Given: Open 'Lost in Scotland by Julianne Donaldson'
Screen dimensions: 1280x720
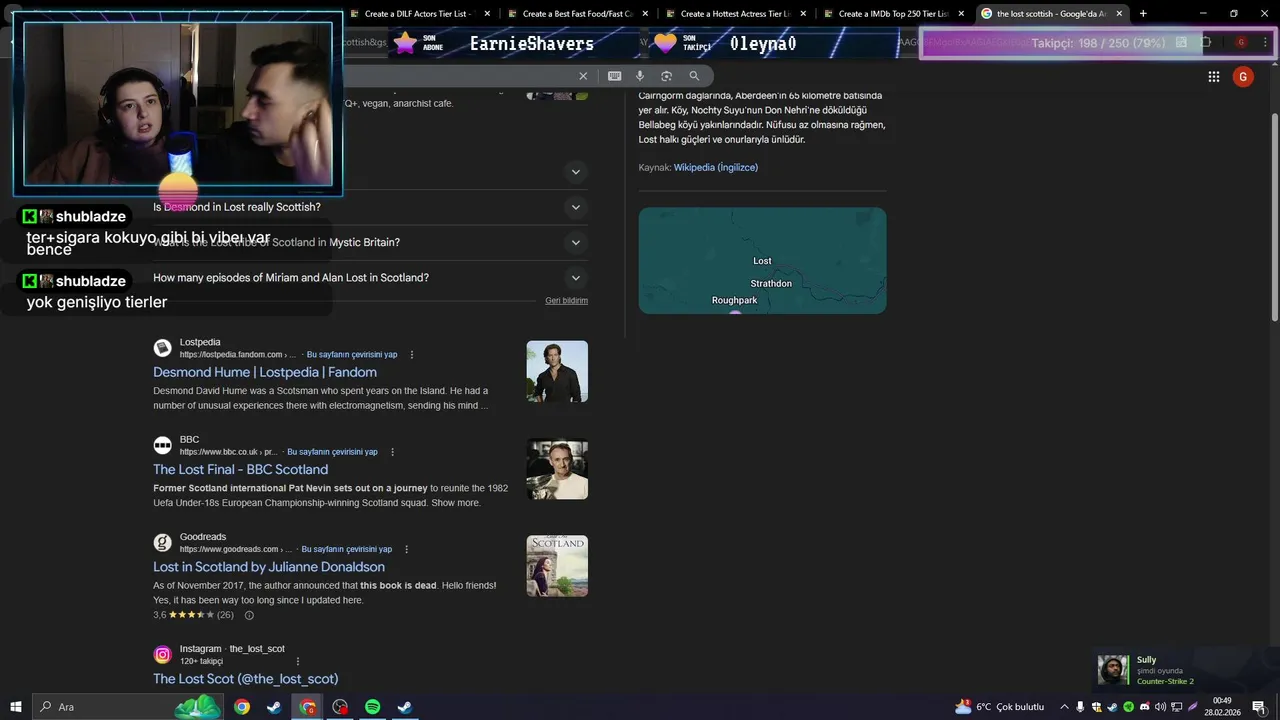Looking at the screenshot, I should [x=269, y=567].
